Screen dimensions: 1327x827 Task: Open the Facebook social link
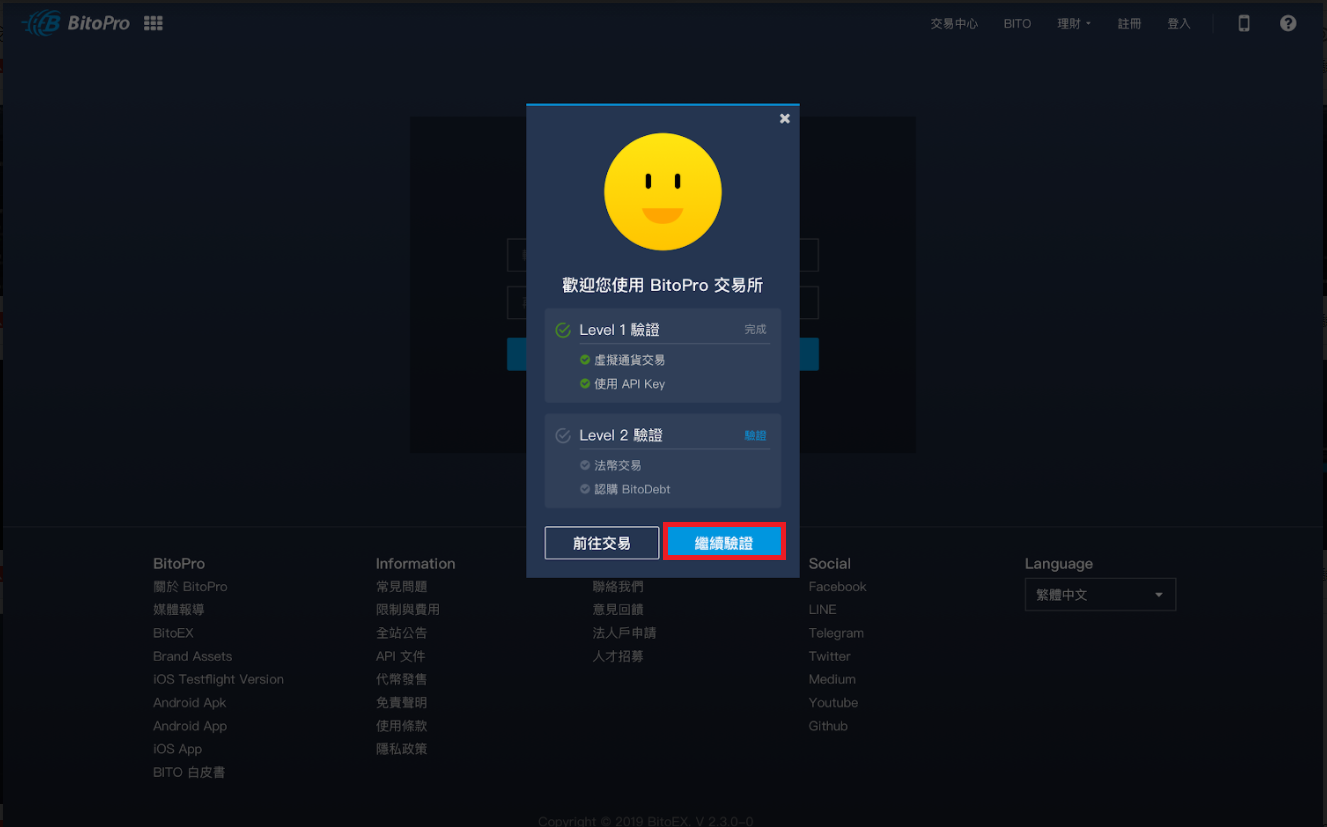837,587
